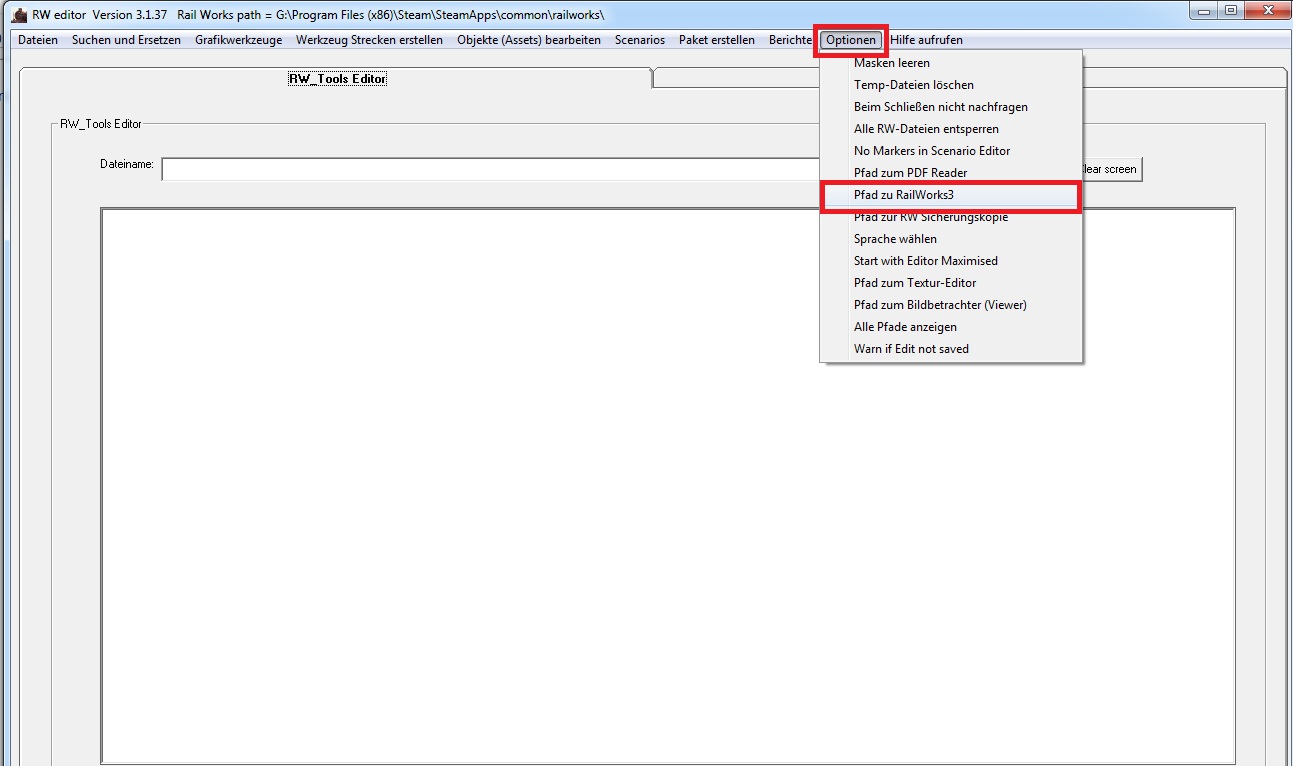Choose Masken leeren option
1293x766 pixels.
[951, 63]
